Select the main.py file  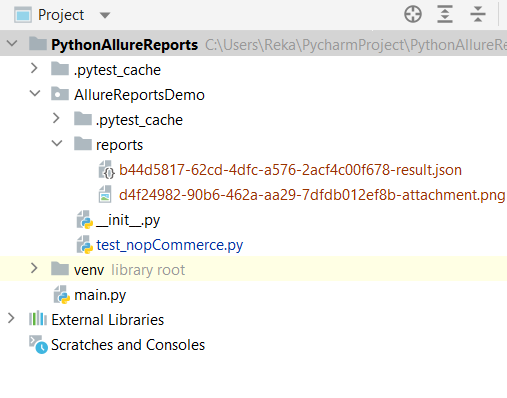[x=100, y=295]
